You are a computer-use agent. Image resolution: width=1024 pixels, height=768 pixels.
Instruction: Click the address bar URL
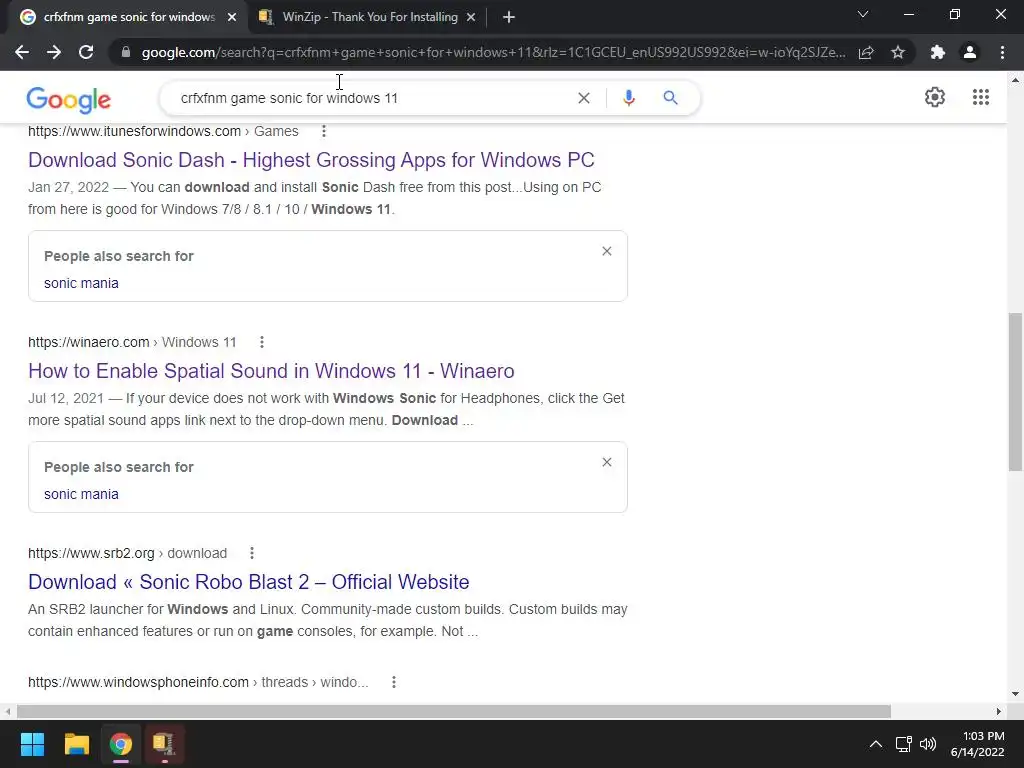[493, 52]
